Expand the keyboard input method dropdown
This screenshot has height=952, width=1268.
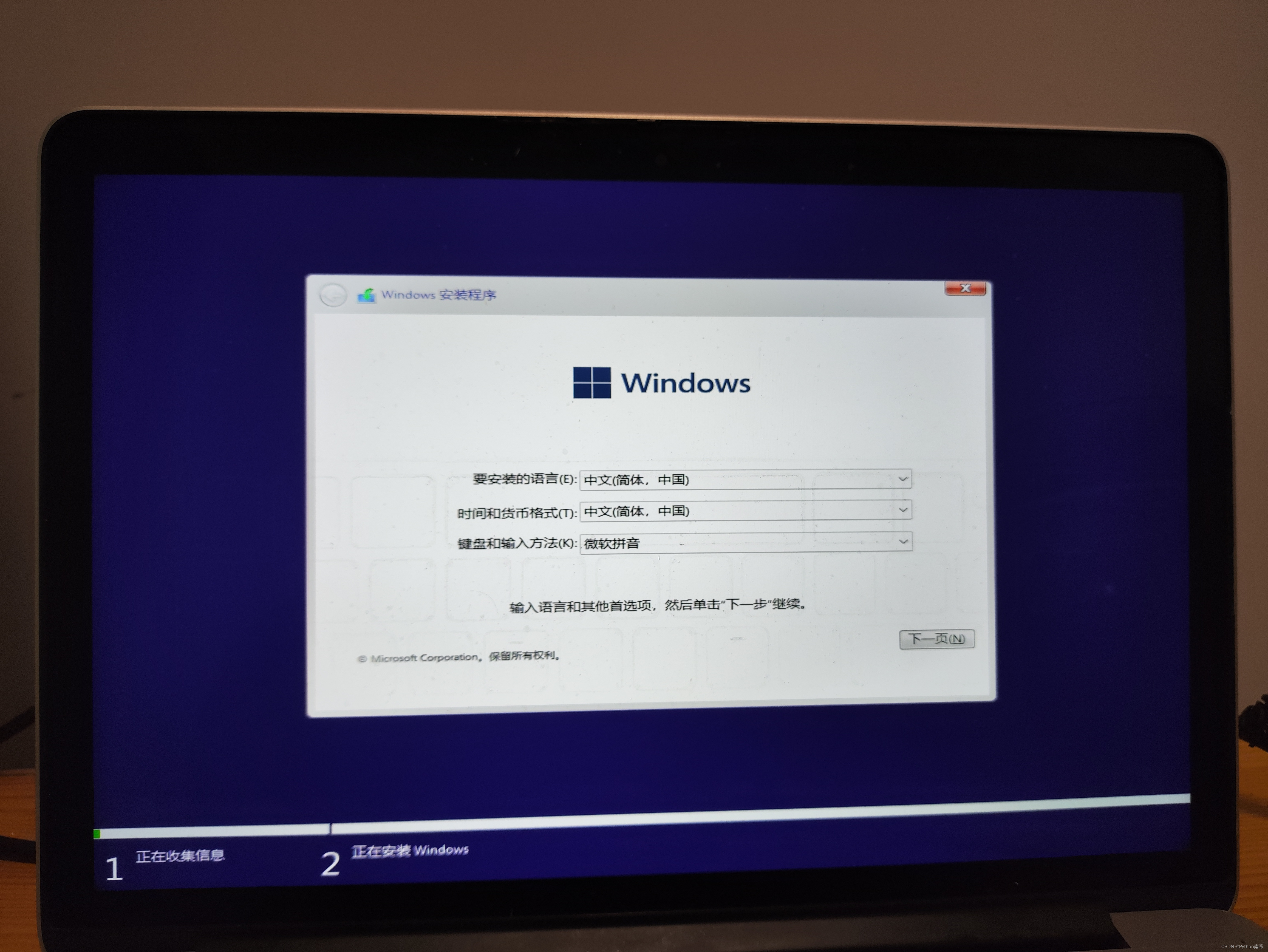tap(901, 541)
